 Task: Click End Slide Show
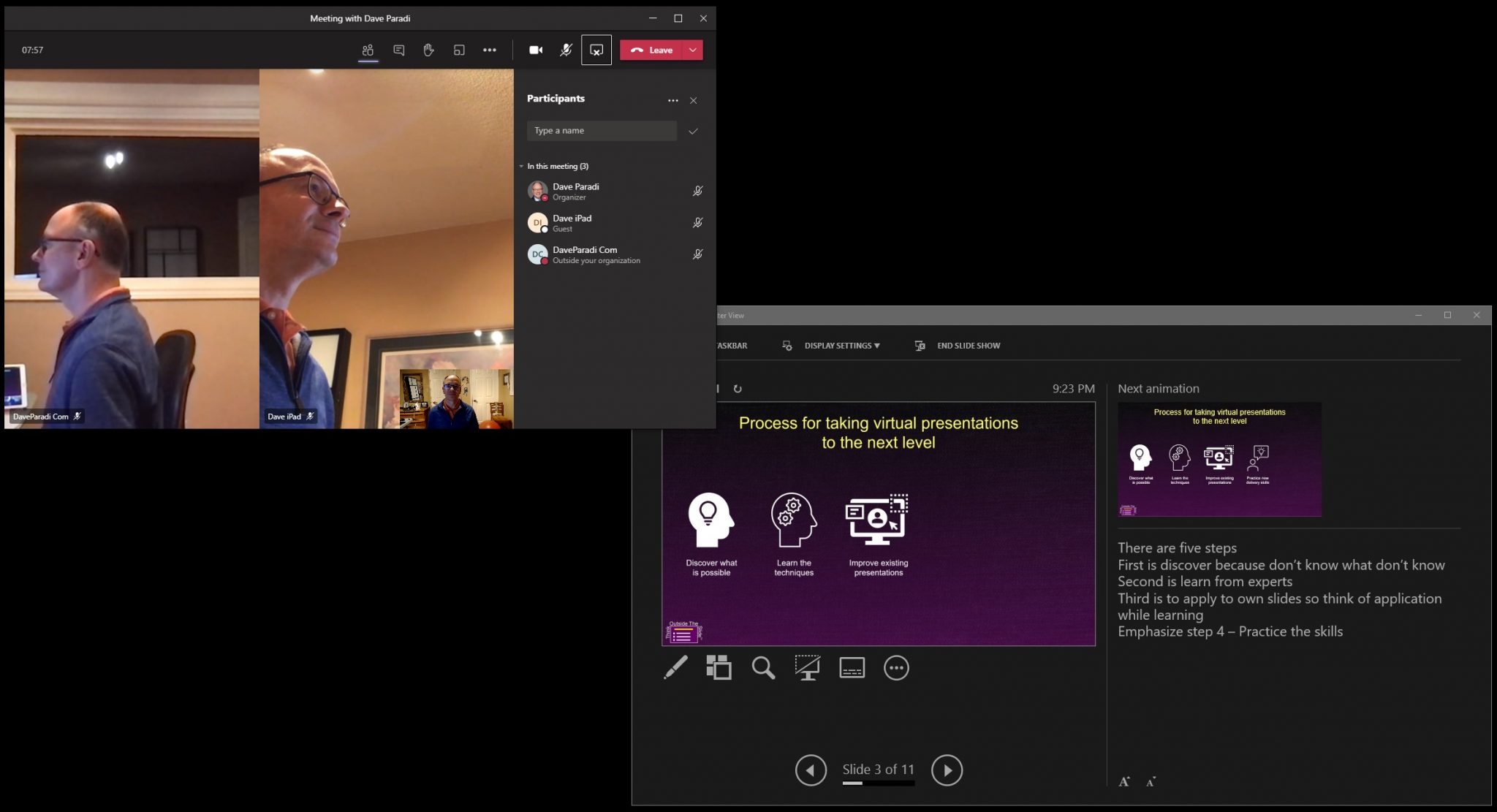click(969, 345)
